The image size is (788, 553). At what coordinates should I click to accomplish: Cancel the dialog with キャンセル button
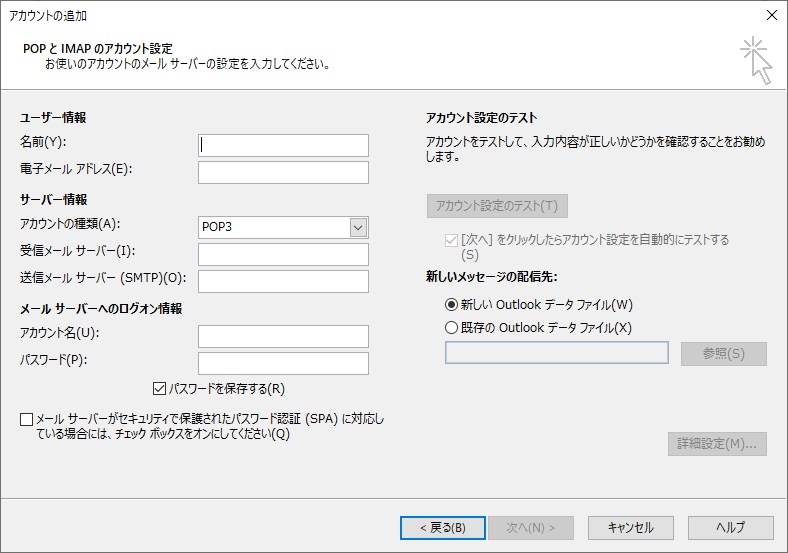coord(629,528)
